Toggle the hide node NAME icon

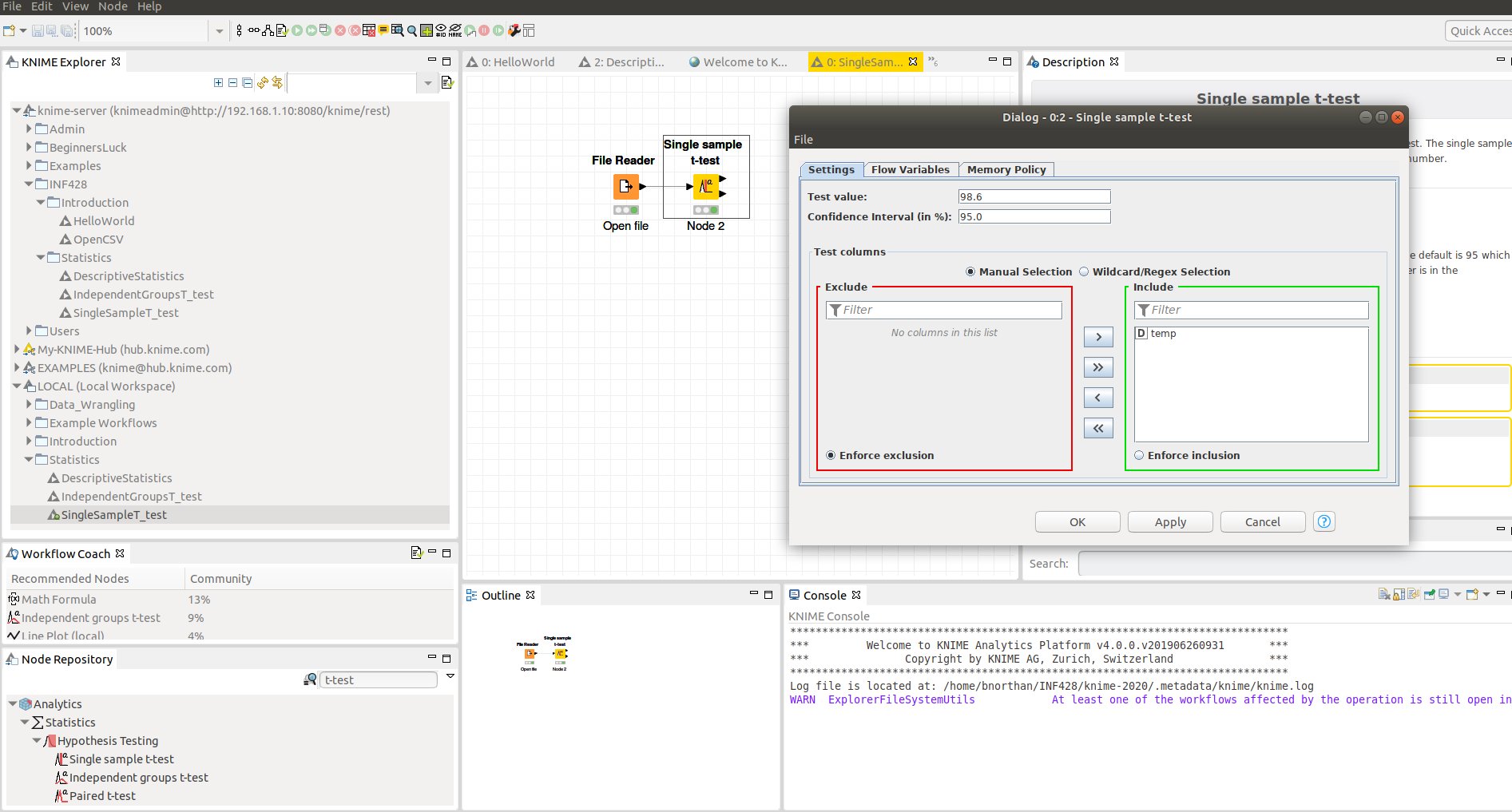[455, 31]
